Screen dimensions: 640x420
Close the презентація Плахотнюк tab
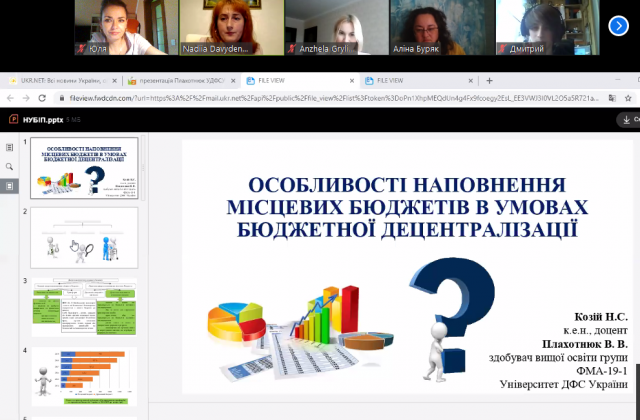click(x=233, y=81)
